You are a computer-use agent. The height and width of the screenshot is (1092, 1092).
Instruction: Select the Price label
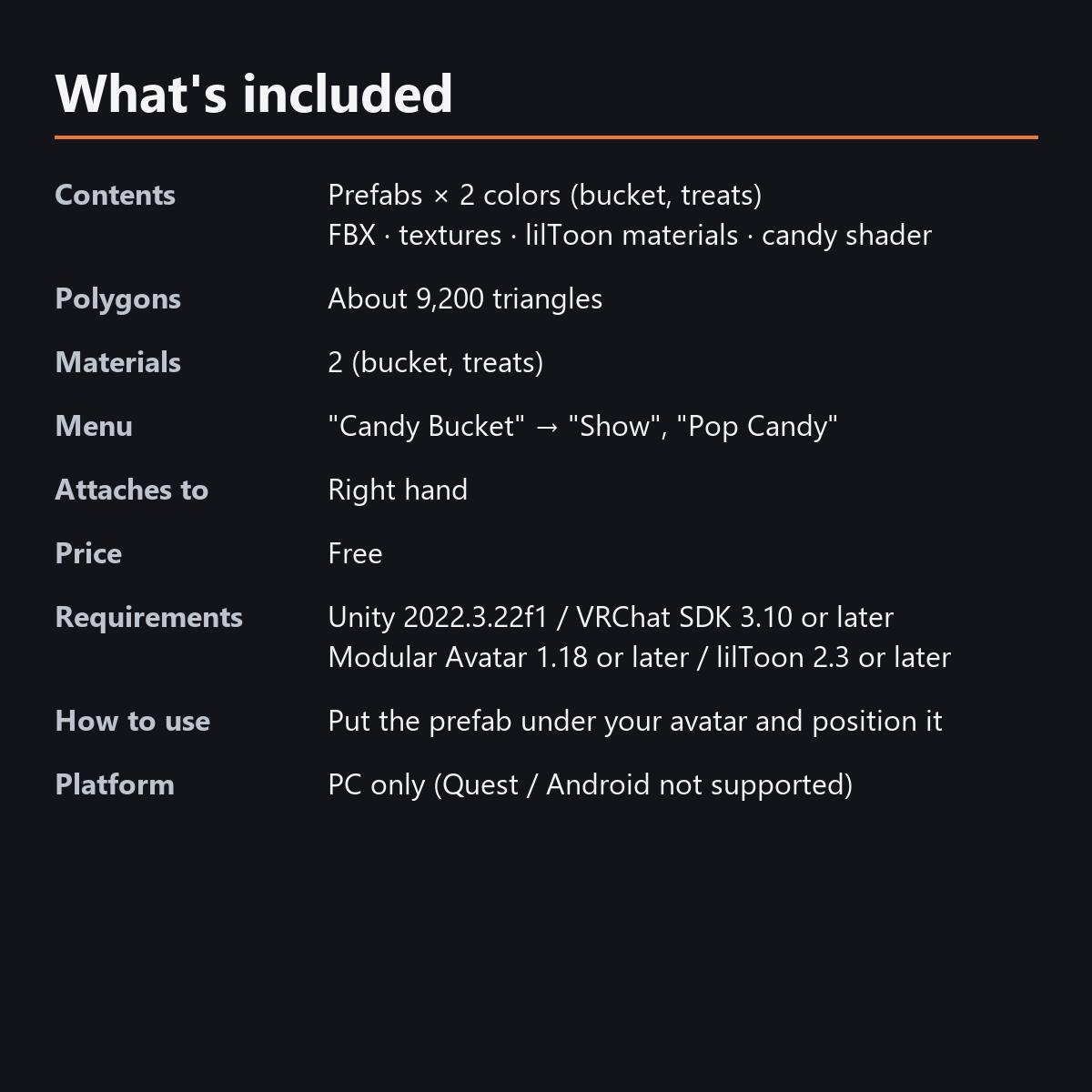88,553
